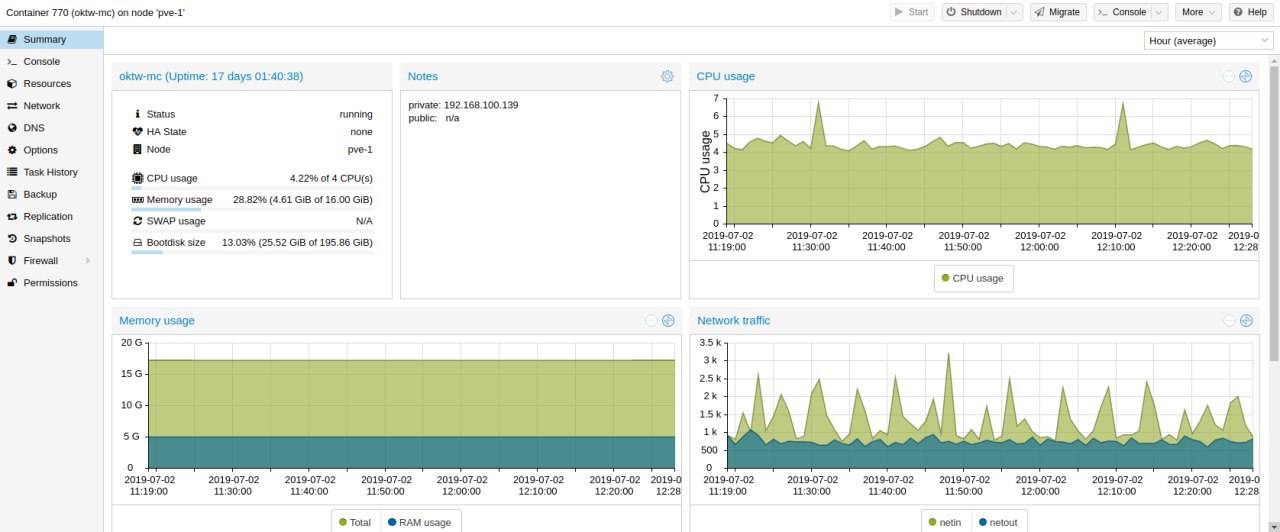Open the Notes settings gear icon

pos(667,76)
